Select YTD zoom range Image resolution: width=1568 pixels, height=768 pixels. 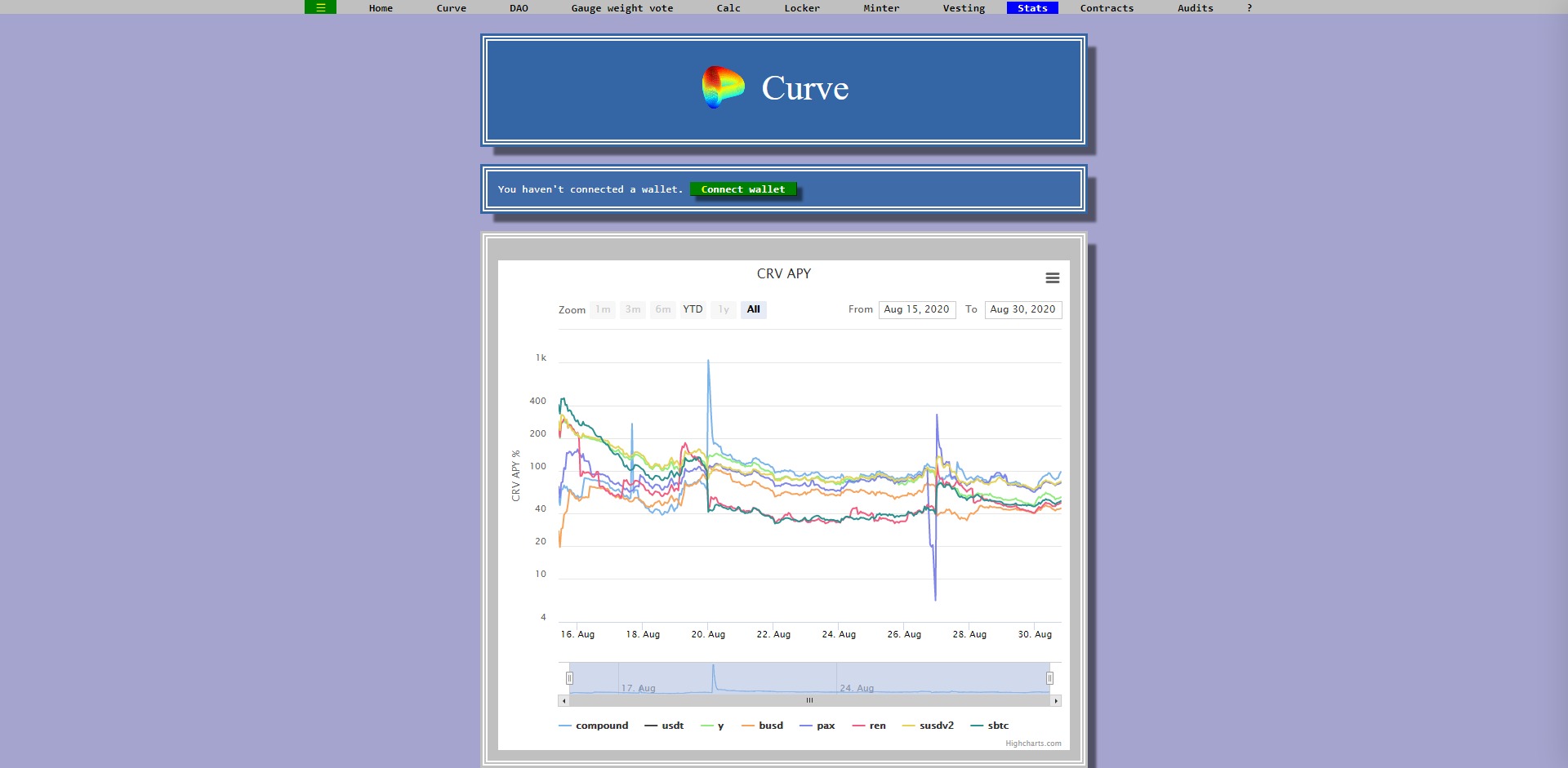[693, 309]
